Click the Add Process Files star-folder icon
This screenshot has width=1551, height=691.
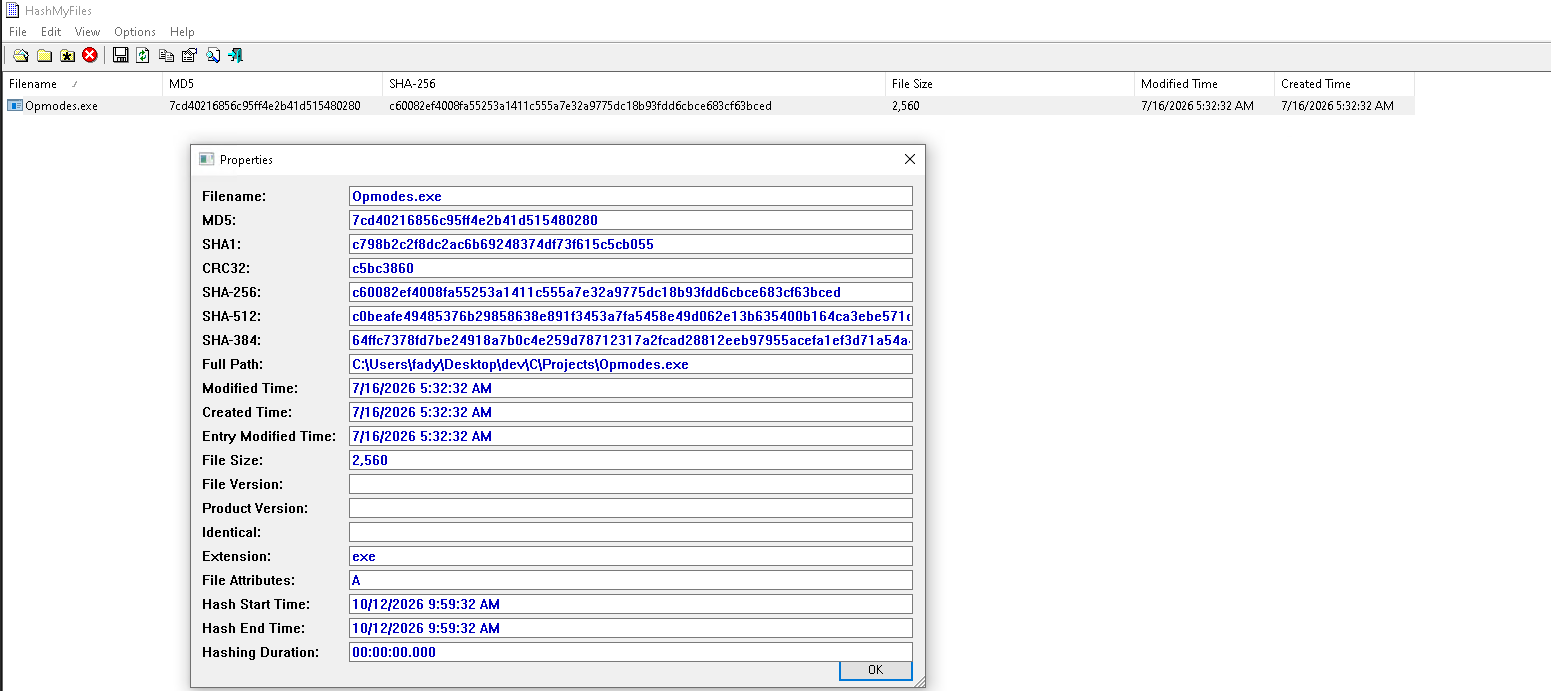[67, 55]
